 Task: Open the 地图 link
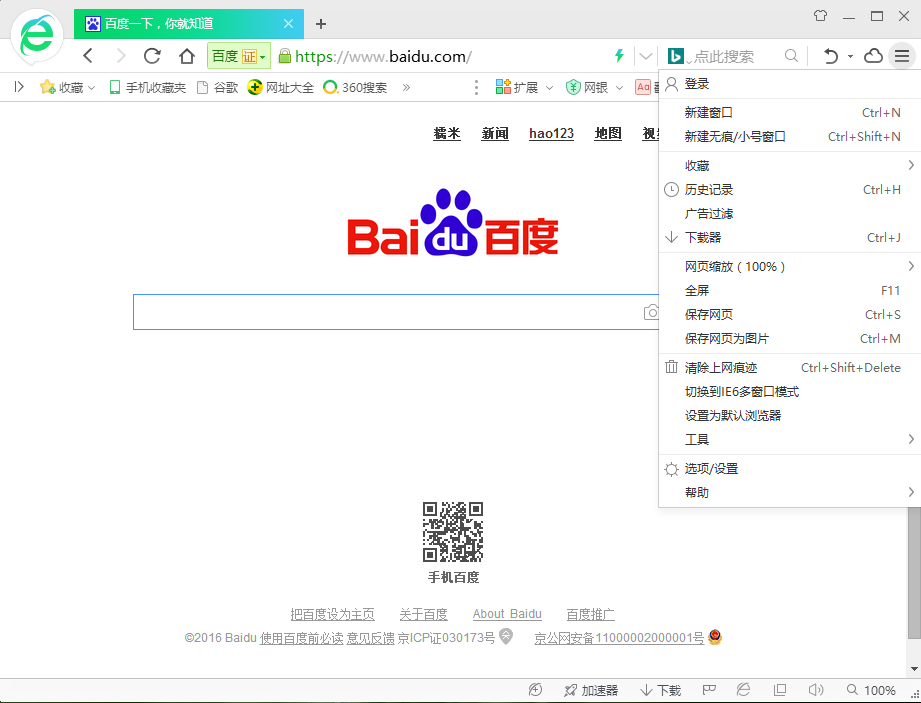tap(608, 133)
